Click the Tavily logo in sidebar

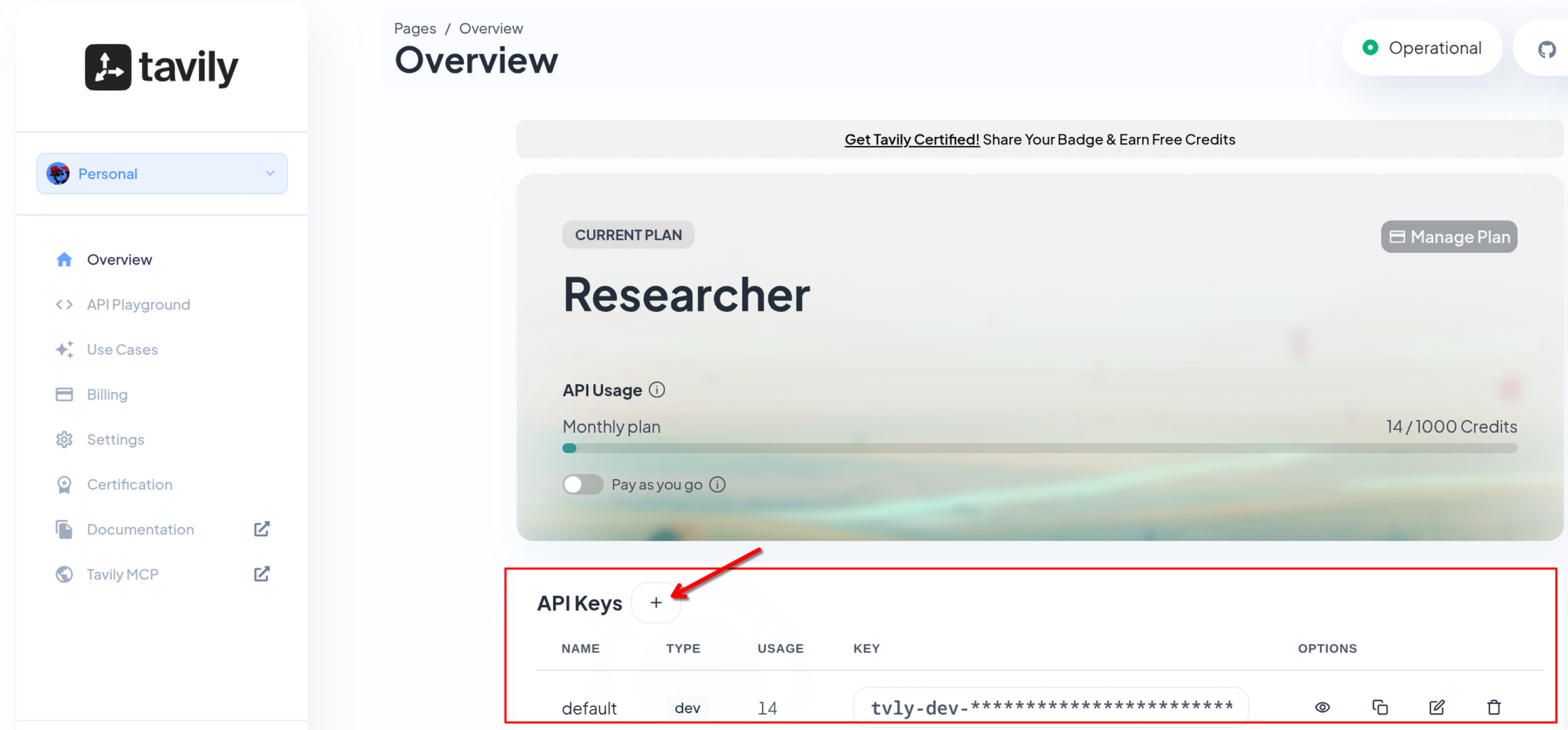[x=162, y=67]
